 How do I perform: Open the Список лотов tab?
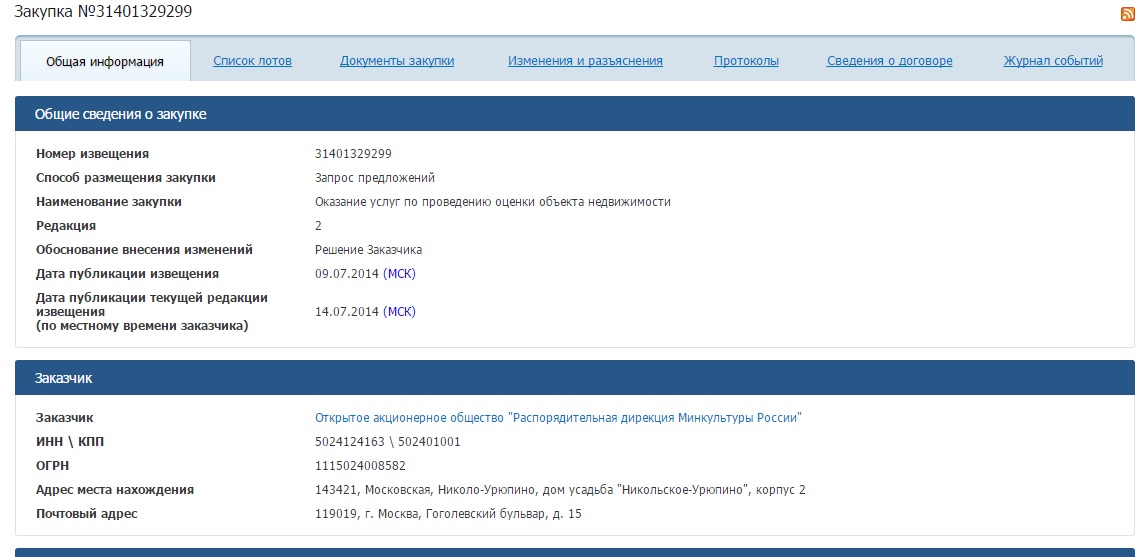coord(252,61)
